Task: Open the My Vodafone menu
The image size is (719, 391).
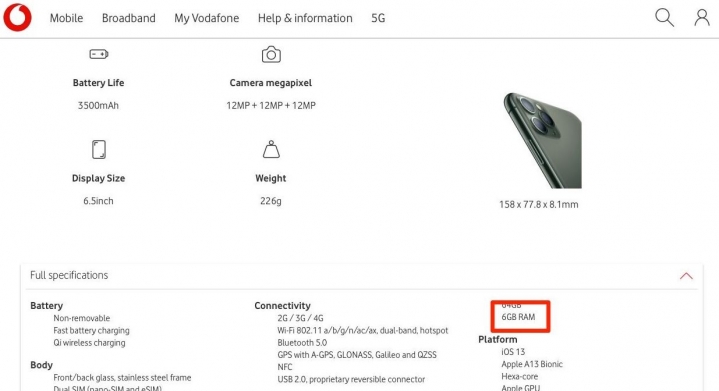Action: tap(206, 18)
